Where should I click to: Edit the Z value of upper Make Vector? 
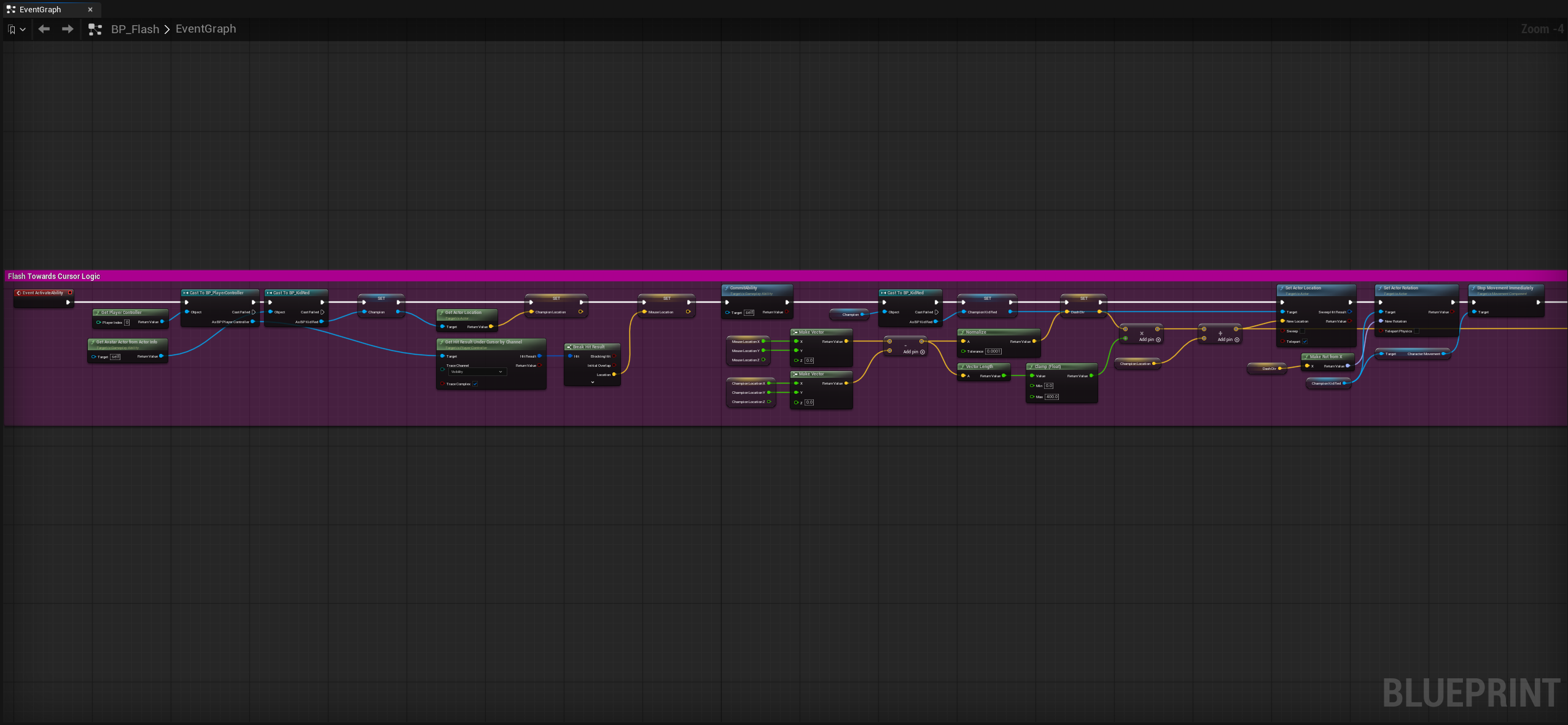(809, 361)
